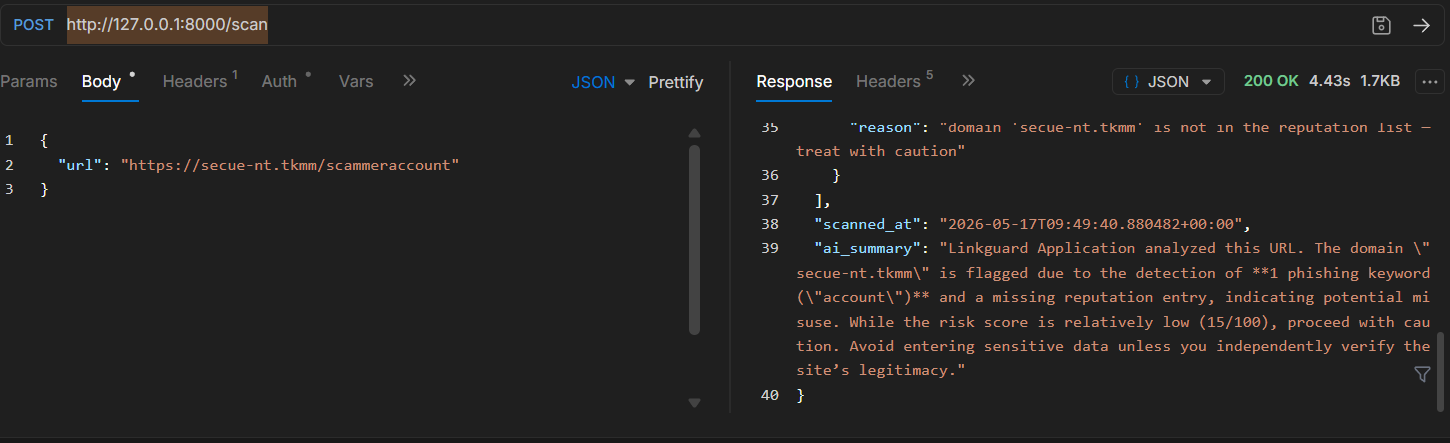Expand more request tabs double chevron
The width and height of the screenshot is (1450, 443).
click(409, 81)
